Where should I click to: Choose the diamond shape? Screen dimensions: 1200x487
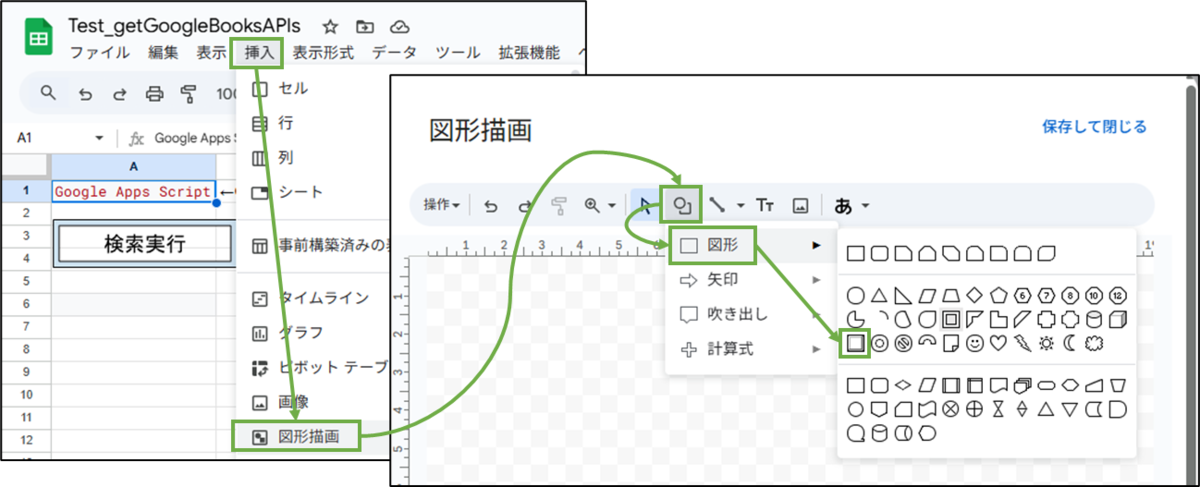(x=974, y=295)
